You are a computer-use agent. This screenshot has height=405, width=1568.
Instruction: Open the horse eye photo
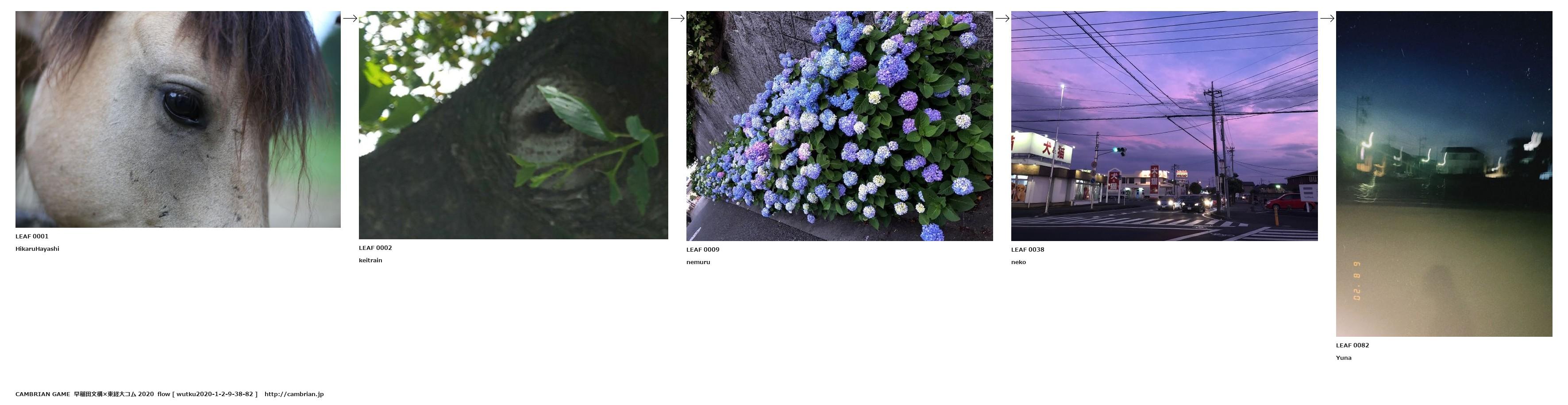pos(178,119)
